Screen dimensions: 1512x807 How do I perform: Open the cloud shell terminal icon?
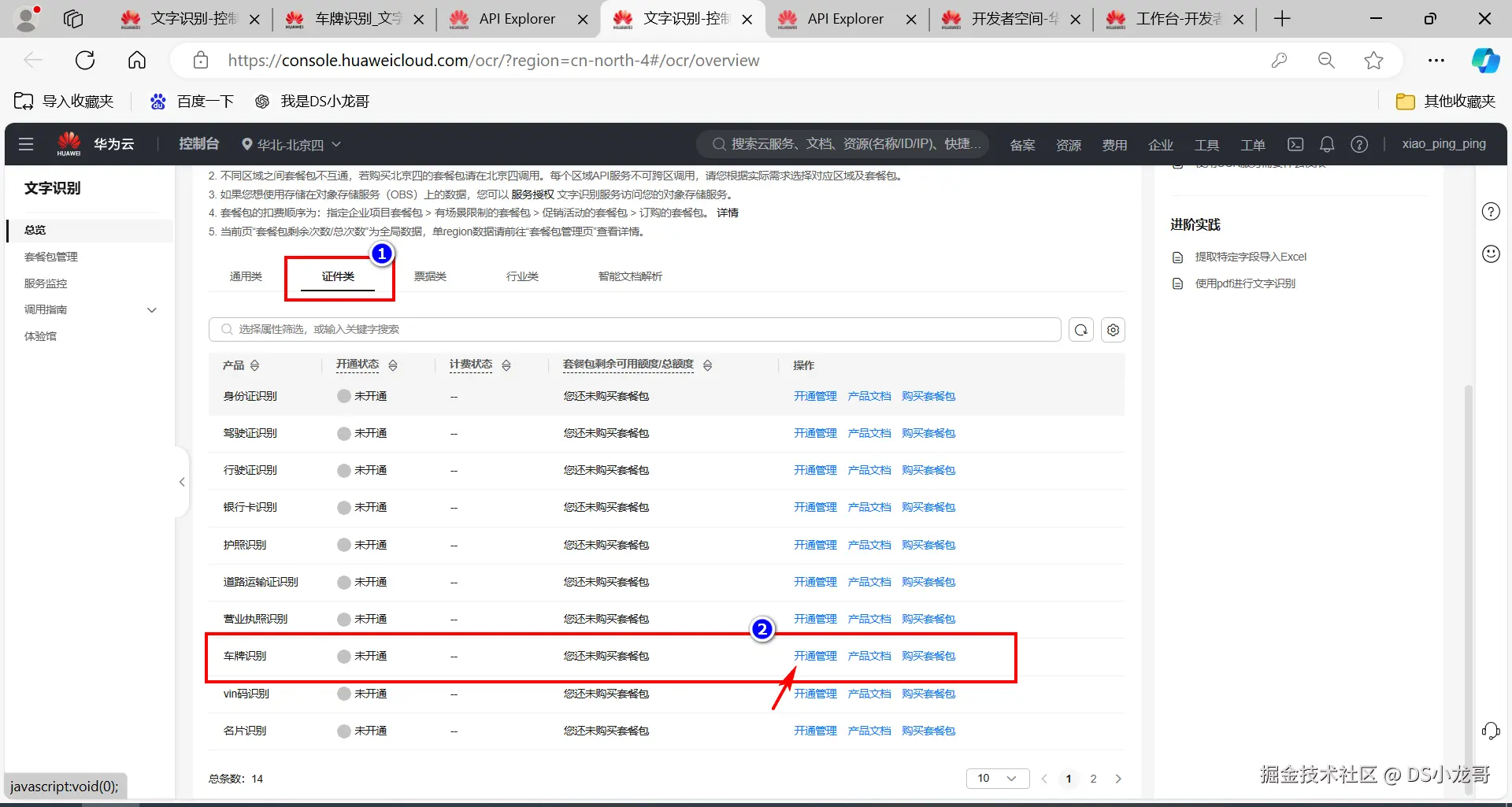1295,144
